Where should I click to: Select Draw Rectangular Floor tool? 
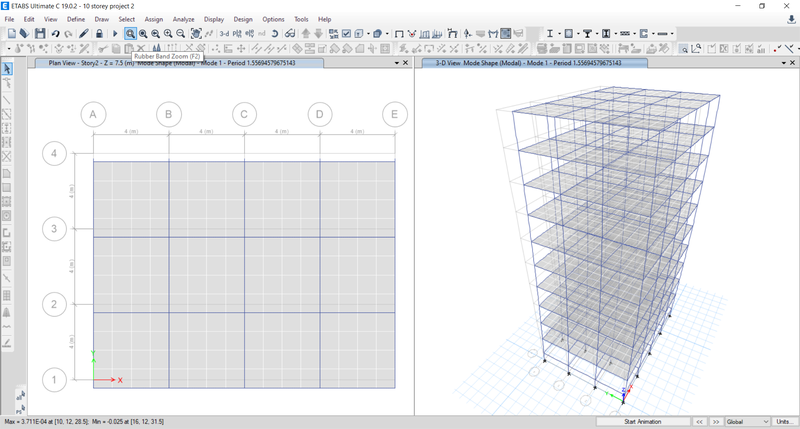point(7,188)
